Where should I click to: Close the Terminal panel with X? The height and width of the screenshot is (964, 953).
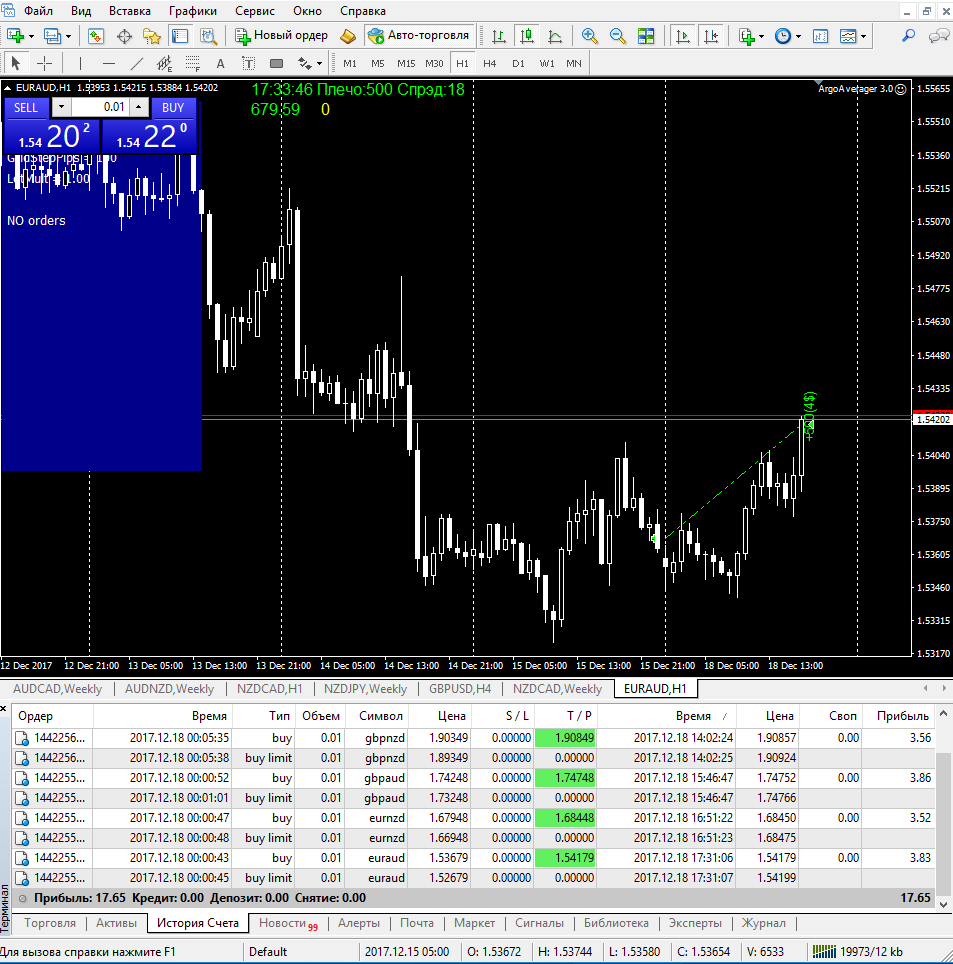tap(4, 709)
